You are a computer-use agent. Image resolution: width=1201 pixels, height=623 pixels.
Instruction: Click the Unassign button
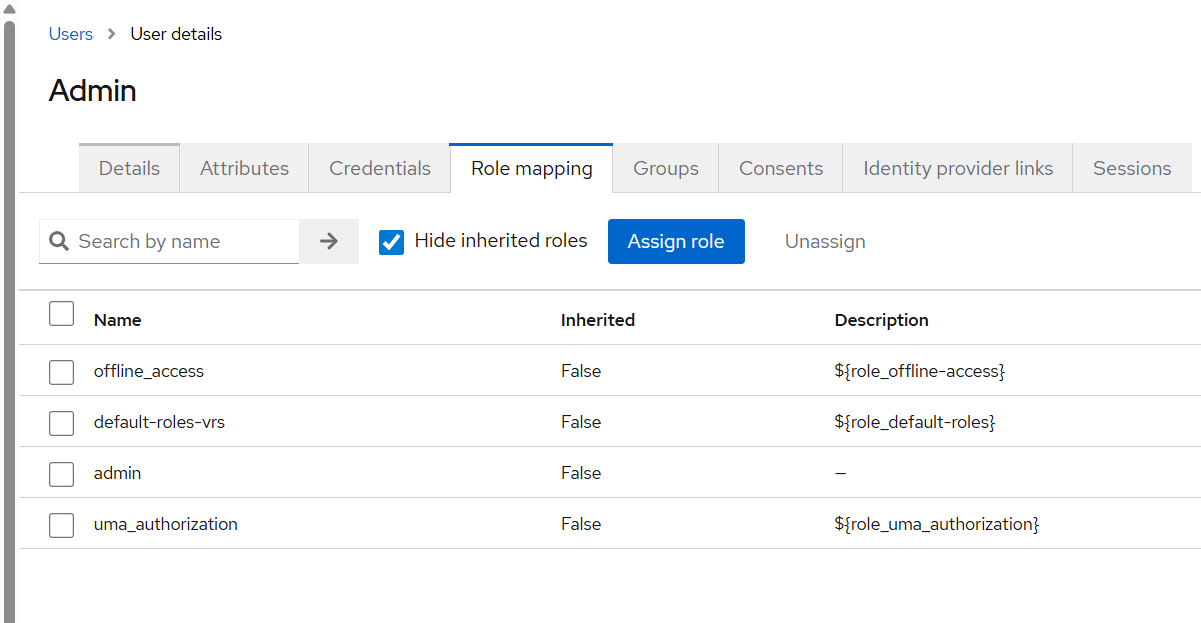coord(825,242)
